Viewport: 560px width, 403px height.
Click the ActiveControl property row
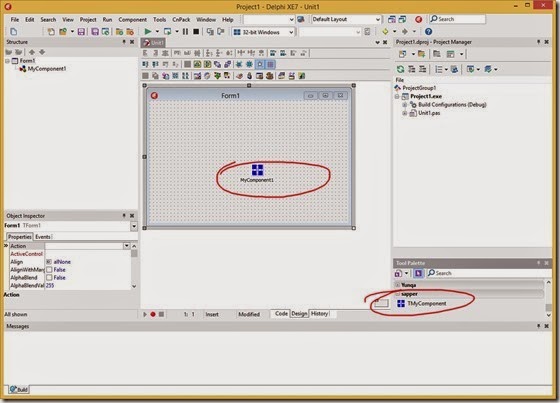(x=70, y=254)
